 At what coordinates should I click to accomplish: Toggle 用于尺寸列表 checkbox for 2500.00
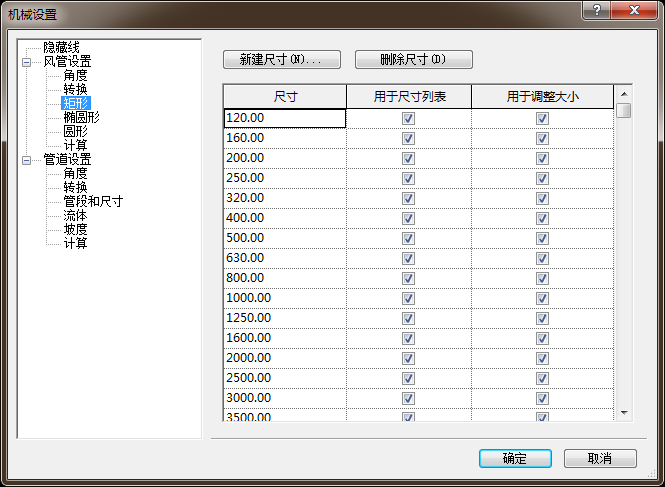pyautogui.click(x=408, y=378)
